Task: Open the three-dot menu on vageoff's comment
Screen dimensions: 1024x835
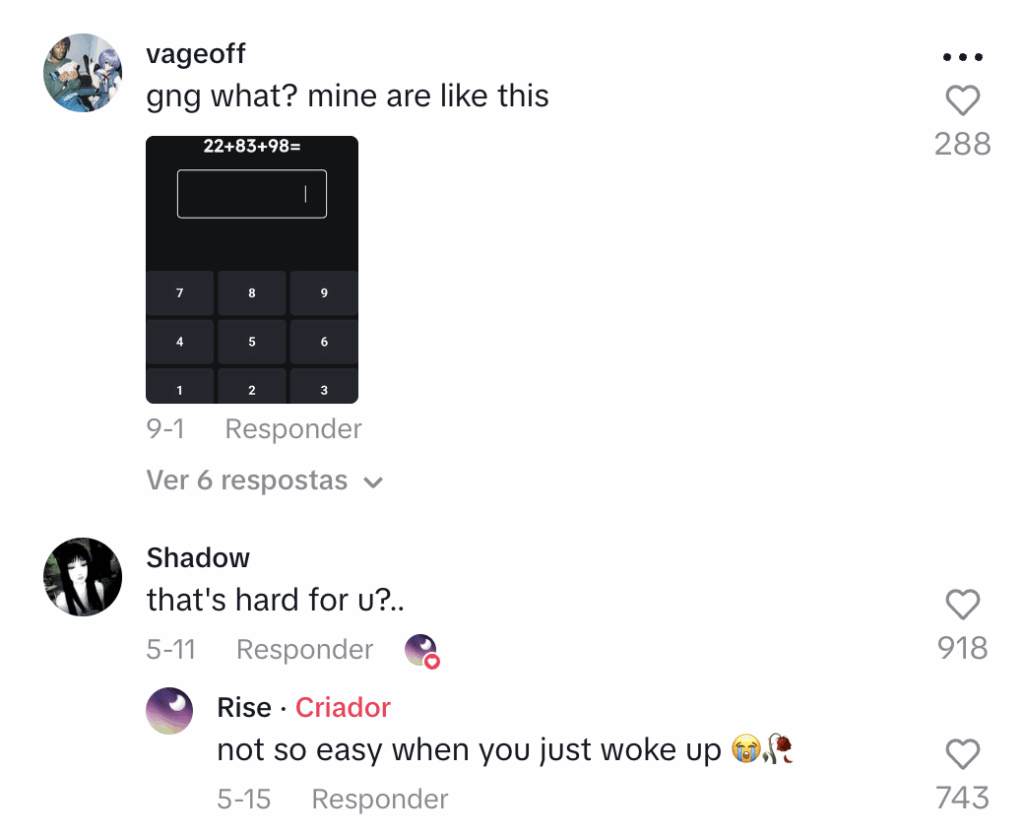Action: point(963,57)
